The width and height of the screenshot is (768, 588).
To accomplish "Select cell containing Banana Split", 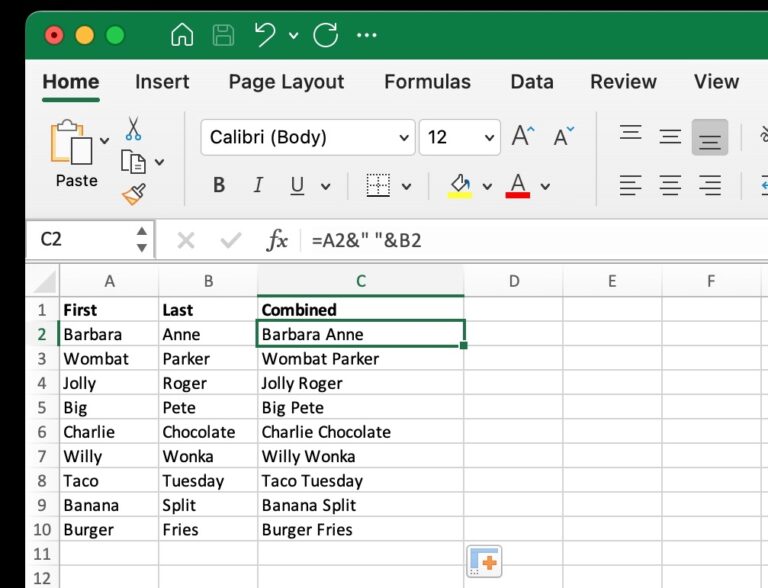I will (360, 505).
